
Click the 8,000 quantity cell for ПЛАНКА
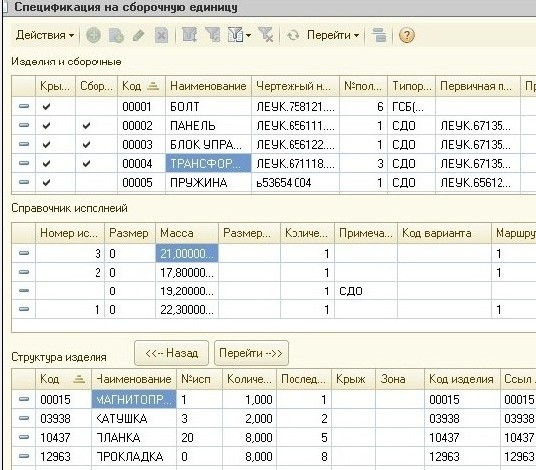point(250,437)
